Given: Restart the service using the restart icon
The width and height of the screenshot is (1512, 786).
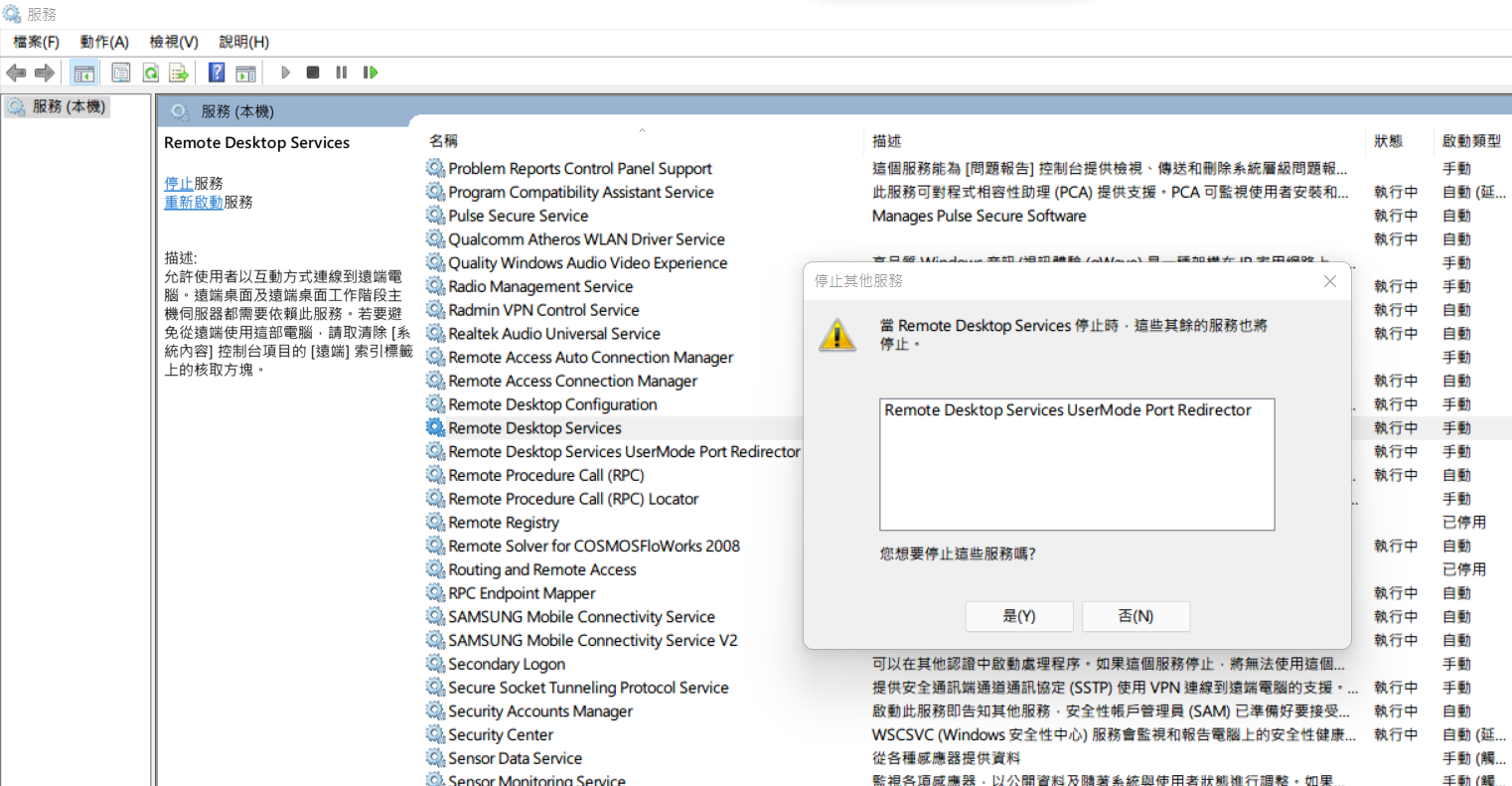Looking at the screenshot, I should (369, 72).
